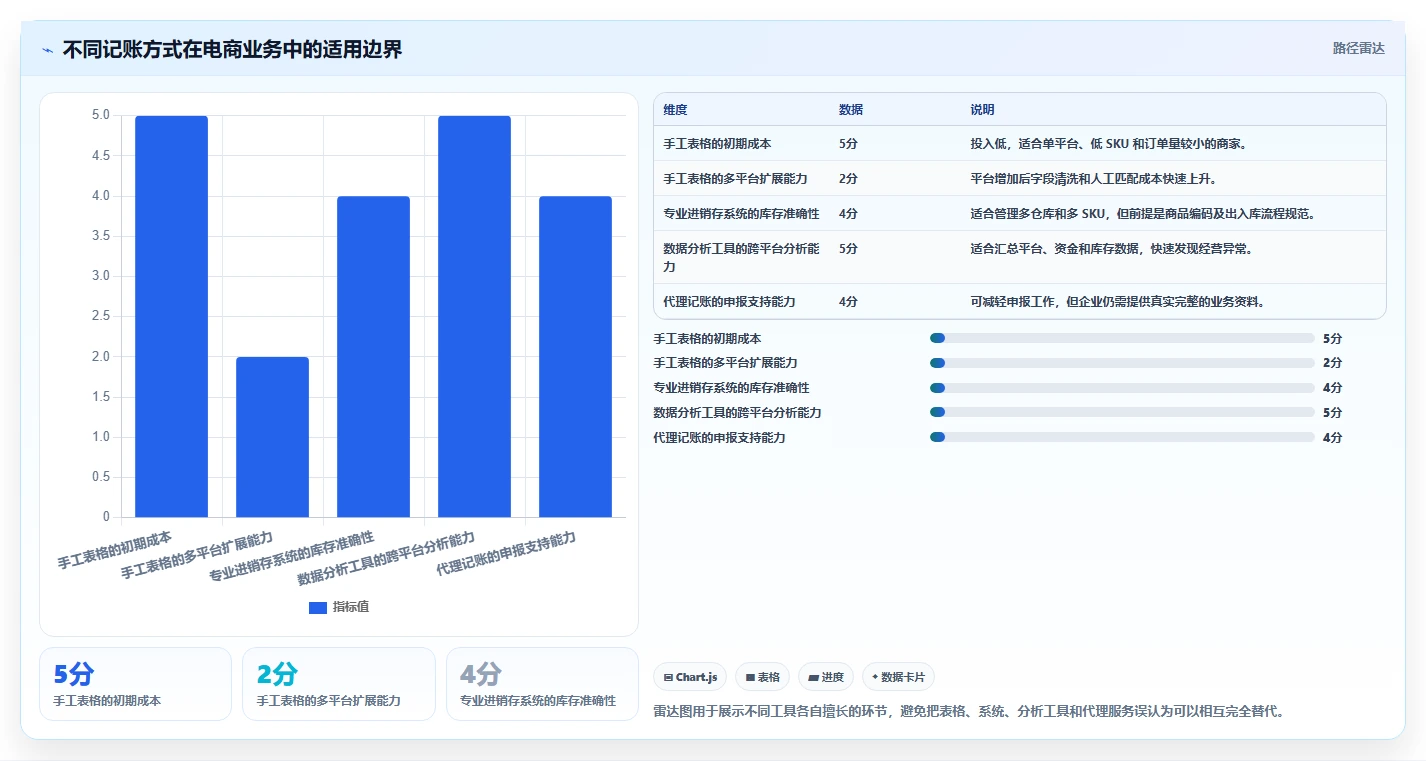The width and height of the screenshot is (1426, 761).
Task: Click the chart bar for 代理记账的申报支持能力
Action: 575,357
